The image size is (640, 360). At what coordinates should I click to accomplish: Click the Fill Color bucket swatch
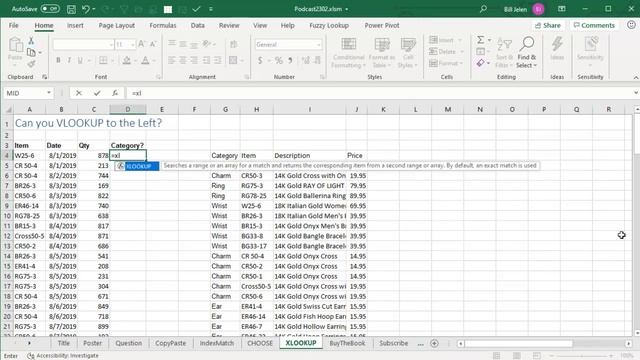click(x=127, y=60)
